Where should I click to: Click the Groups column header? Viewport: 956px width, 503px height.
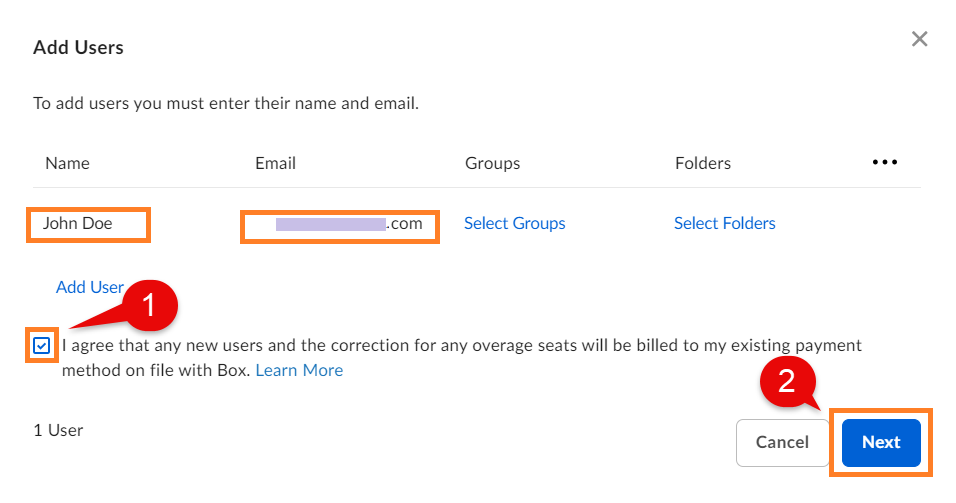point(492,163)
